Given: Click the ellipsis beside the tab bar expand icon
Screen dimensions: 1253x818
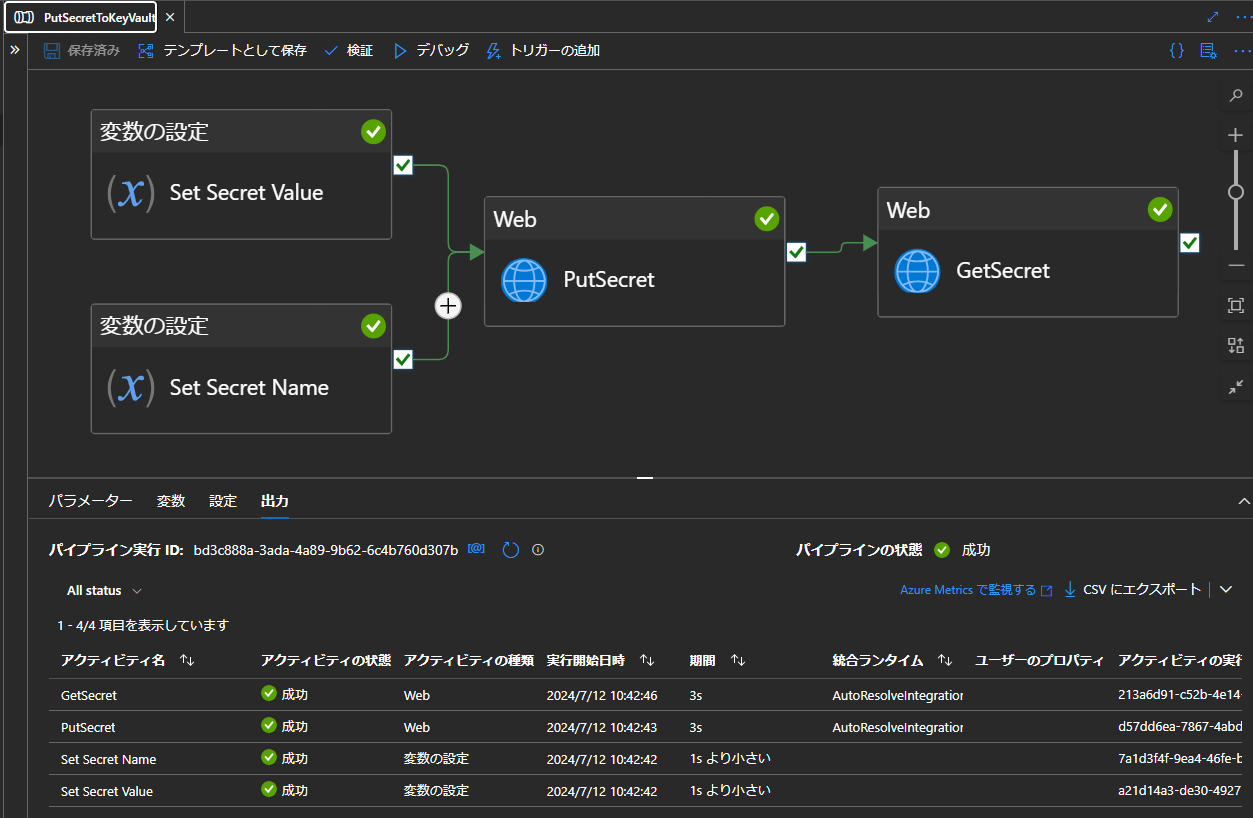Looking at the screenshot, I should tap(1242, 16).
